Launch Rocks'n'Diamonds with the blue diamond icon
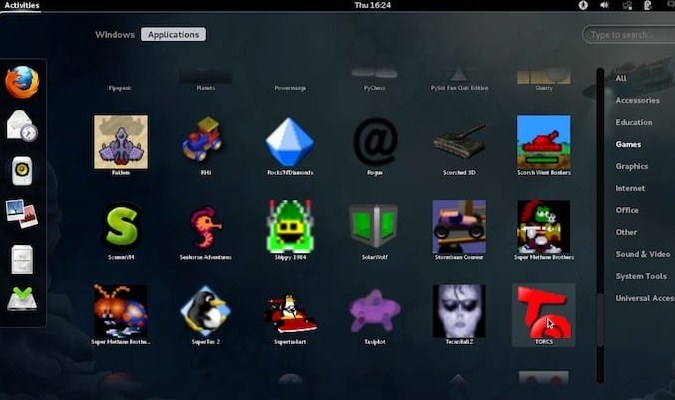 pyautogui.click(x=290, y=142)
